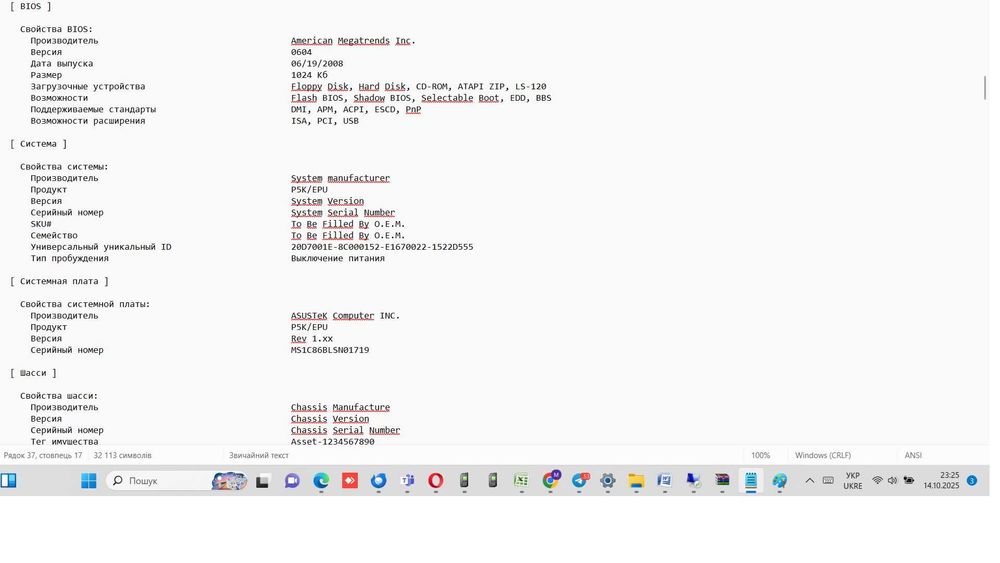1000x563 pixels.
Task: Click DMI, APM, ACPI, ESCD, PnP line
Action: [x=356, y=110]
